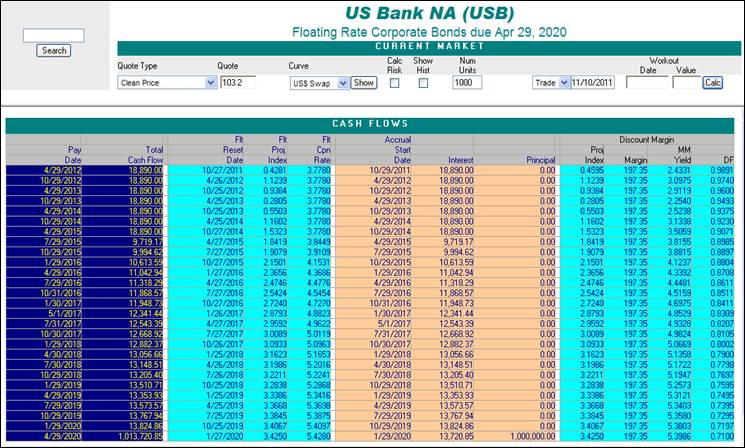Click total cash flow 9,719.17
745x448 pixels.
coord(123,242)
